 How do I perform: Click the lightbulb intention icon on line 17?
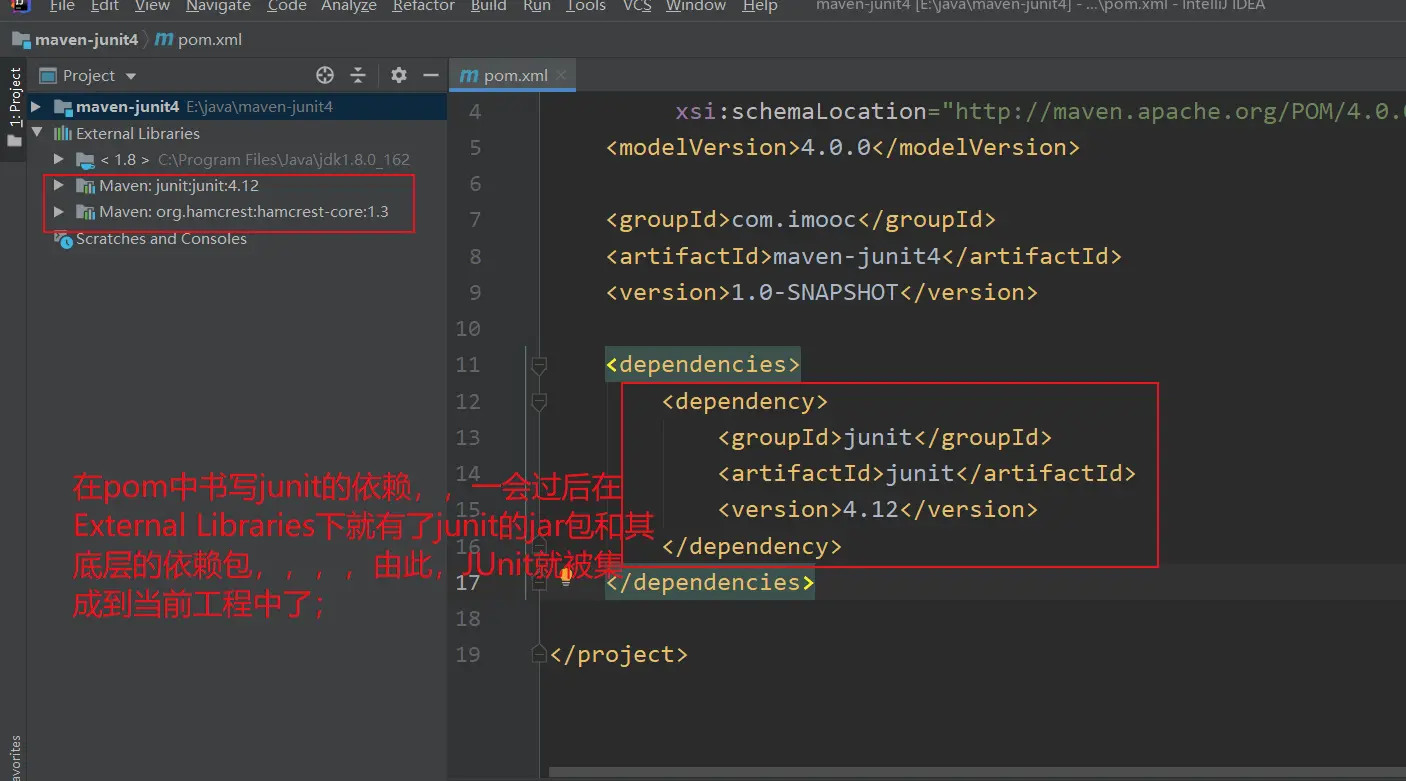click(x=566, y=575)
